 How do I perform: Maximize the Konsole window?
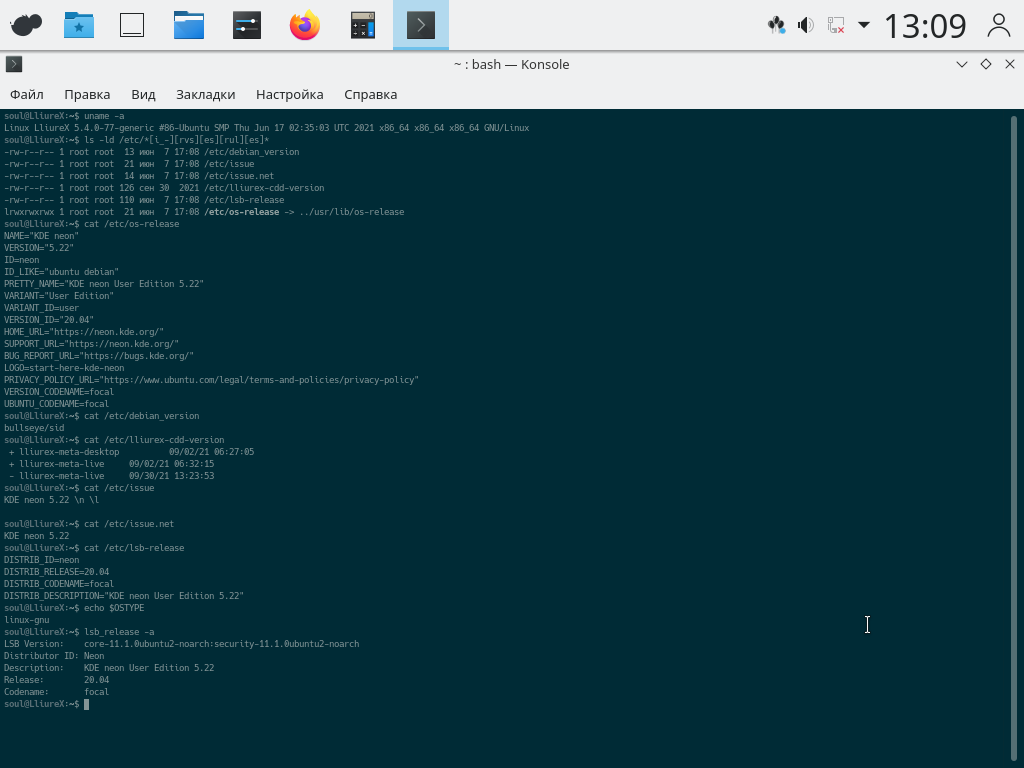tap(986, 64)
